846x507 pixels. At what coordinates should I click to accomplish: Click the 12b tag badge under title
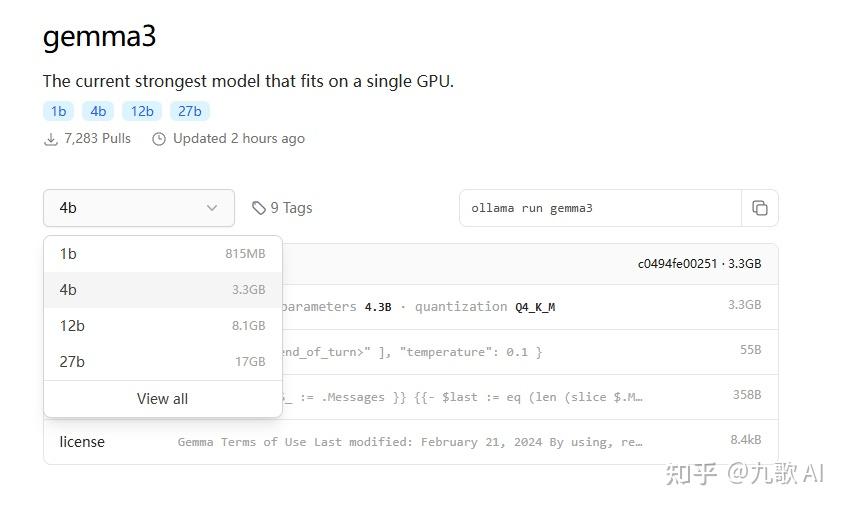[142, 111]
